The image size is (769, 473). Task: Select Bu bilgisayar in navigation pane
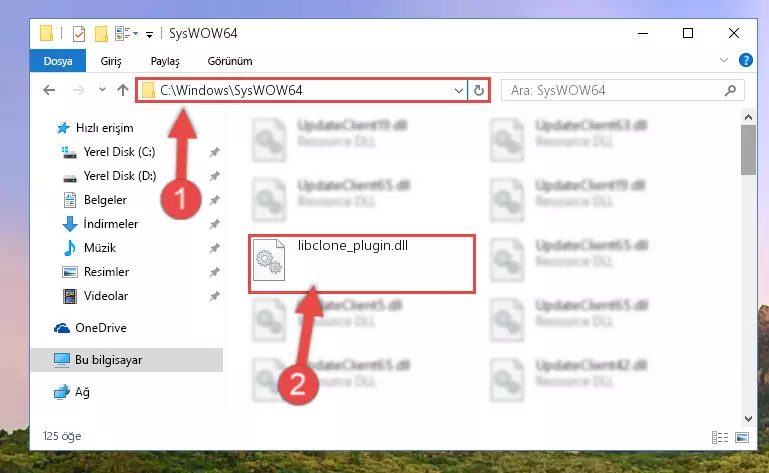pyautogui.click(x=127, y=360)
